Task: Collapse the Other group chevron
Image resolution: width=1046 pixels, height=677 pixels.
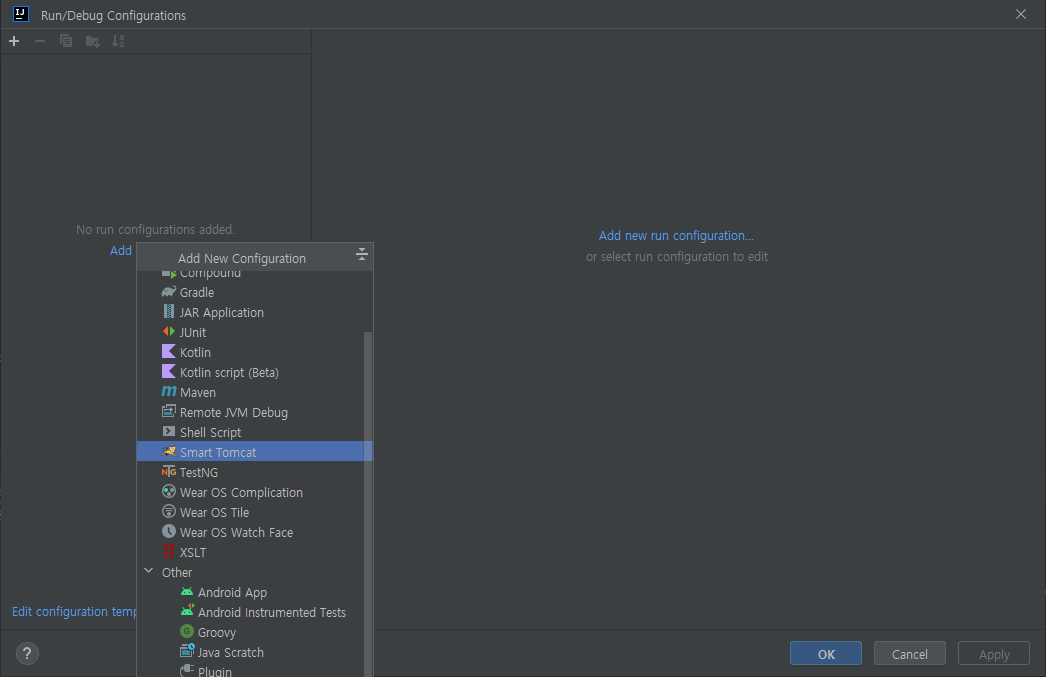Action: pos(148,572)
